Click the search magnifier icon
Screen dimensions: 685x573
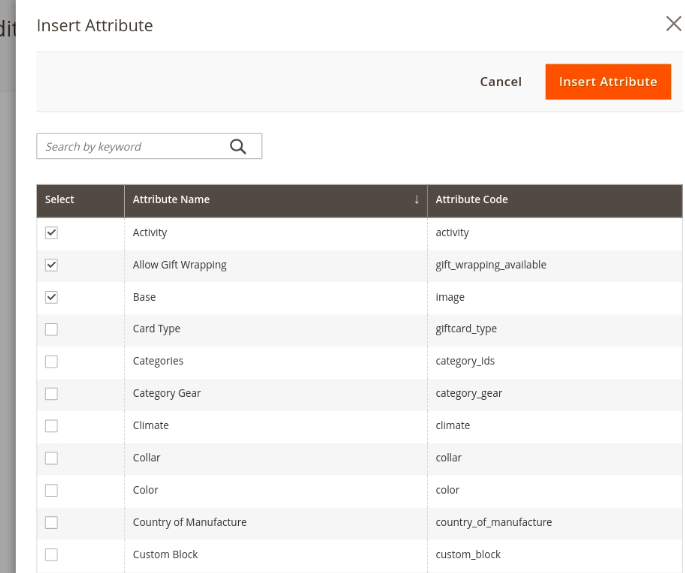click(238, 147)
